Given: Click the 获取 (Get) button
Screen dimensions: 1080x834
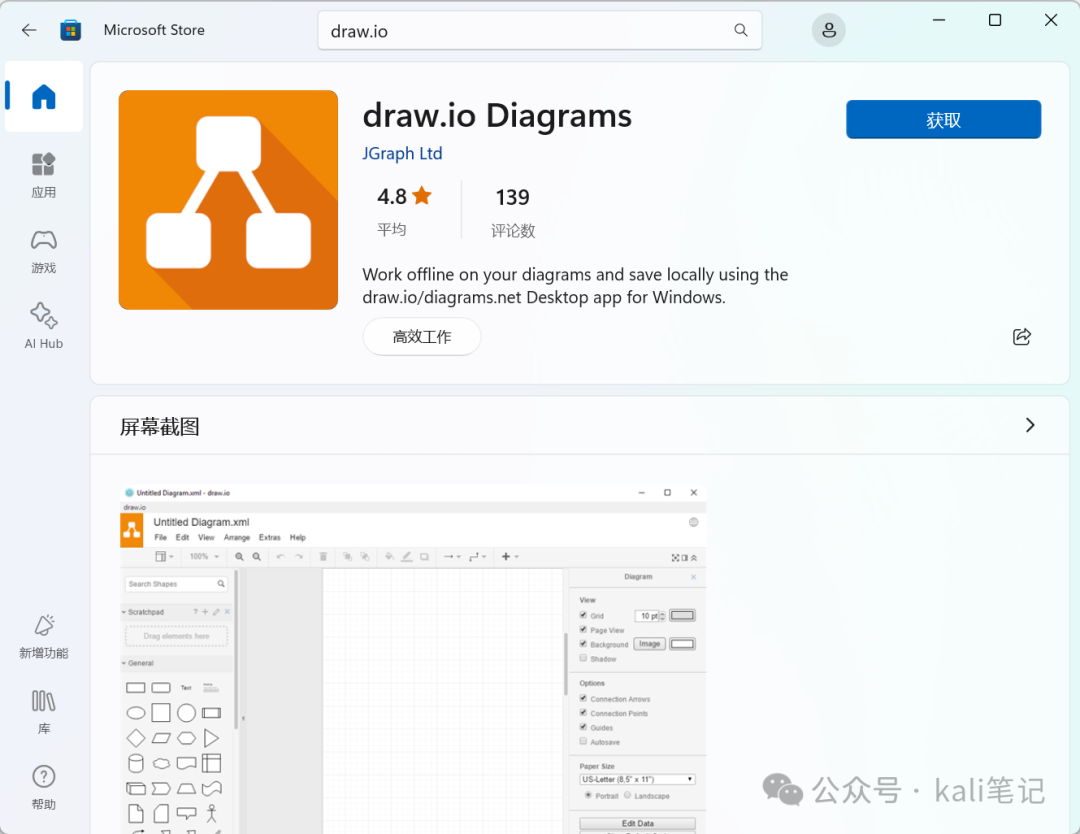Looking at the screenshot, I should 943,120.
